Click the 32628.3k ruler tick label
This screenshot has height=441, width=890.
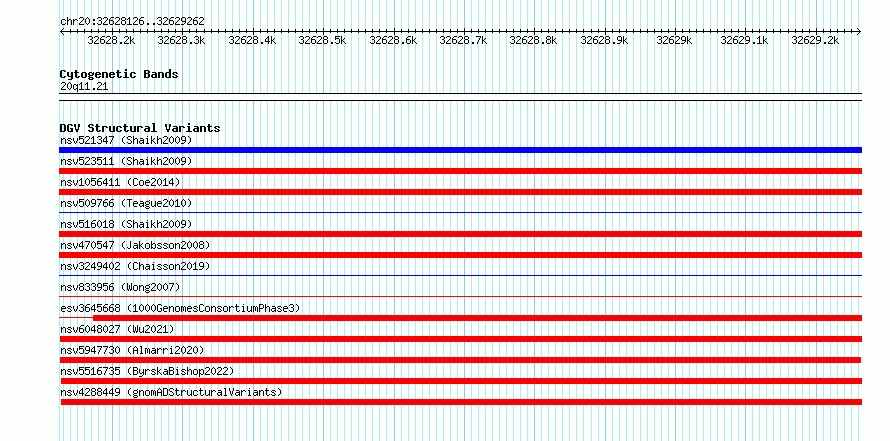point(181,40)
